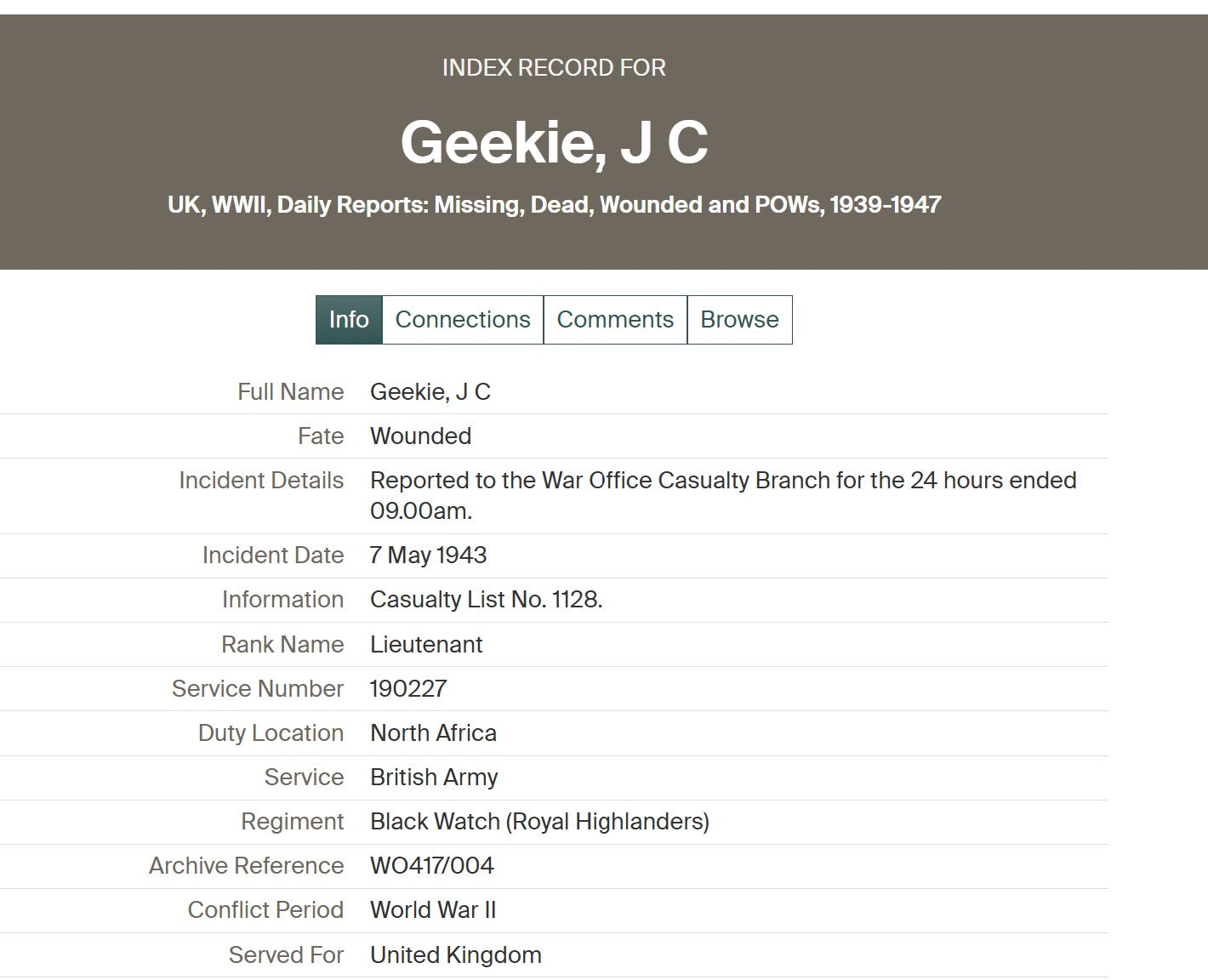Click the Conflict Period World War II
The height and width of the screenshot is (980, 1208).
(x=433, y=910)
